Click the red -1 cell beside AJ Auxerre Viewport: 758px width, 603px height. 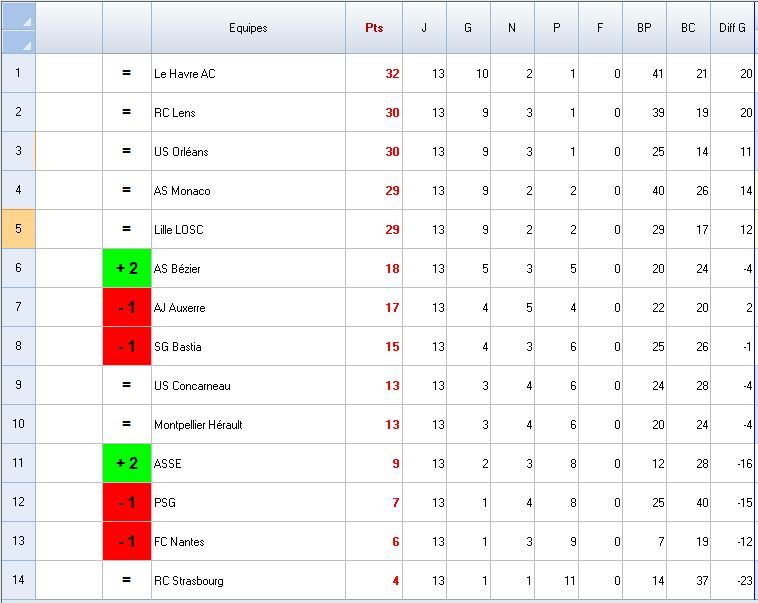[x=127, y=307]
